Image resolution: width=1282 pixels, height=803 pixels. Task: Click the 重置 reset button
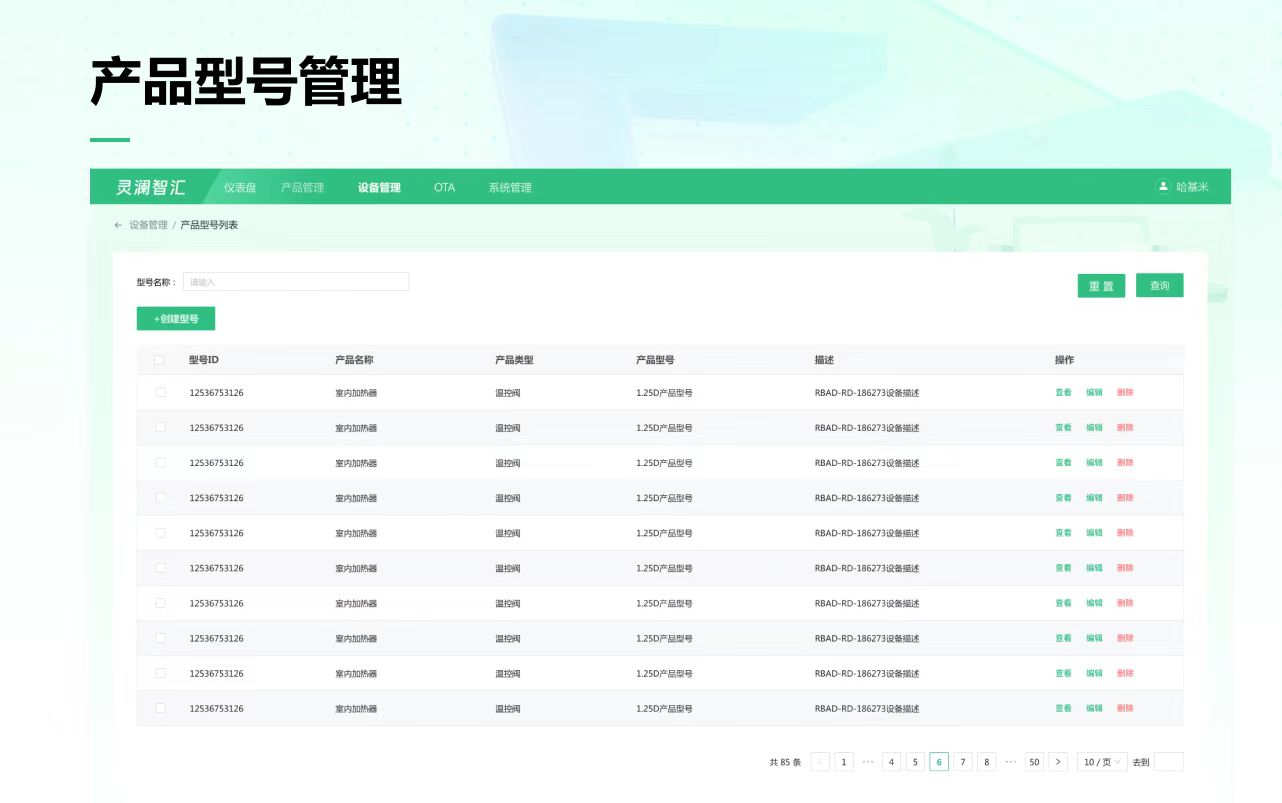tap(1101, 286)
